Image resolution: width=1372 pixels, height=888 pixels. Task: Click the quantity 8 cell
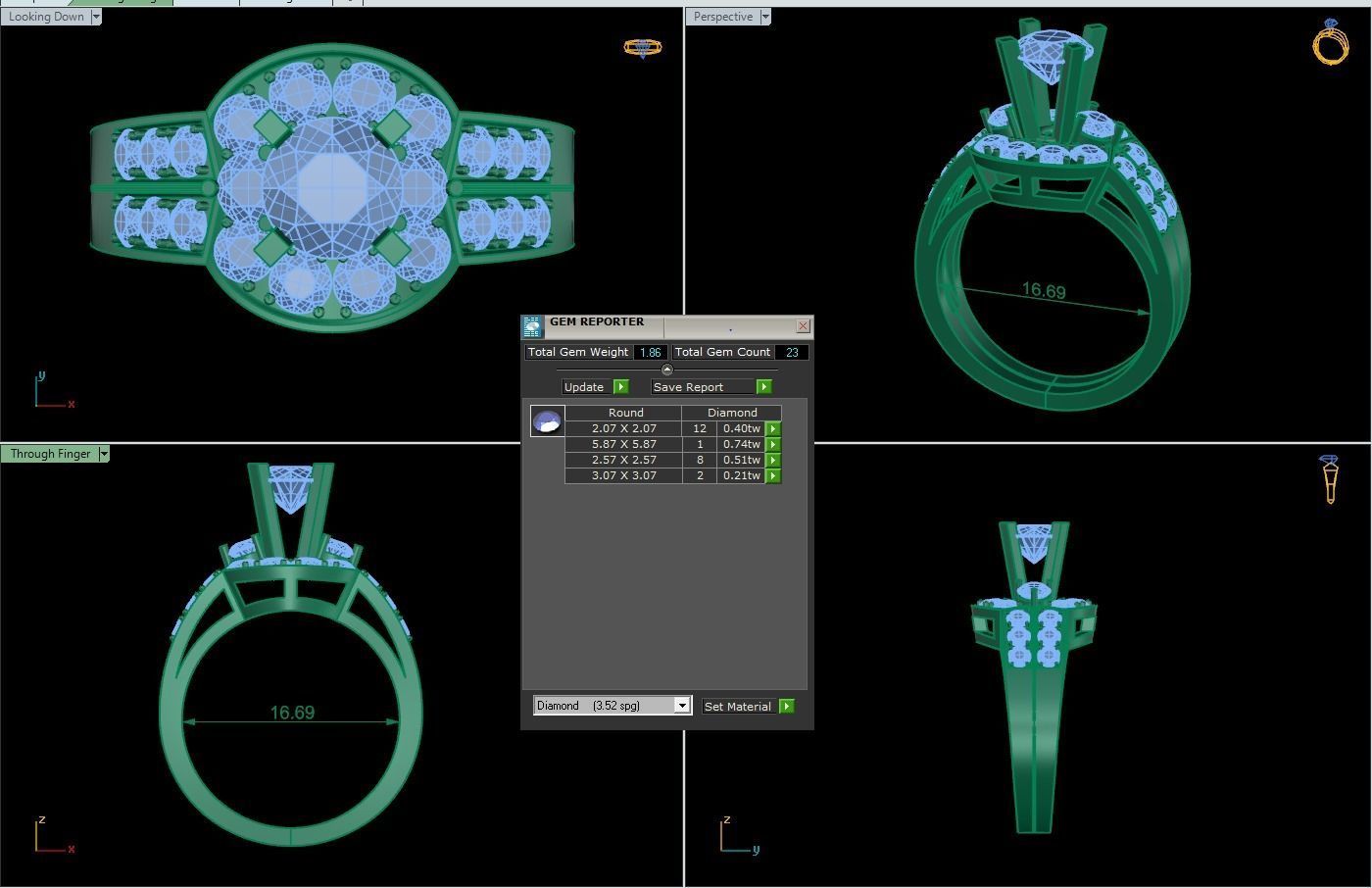click(700, 460)
